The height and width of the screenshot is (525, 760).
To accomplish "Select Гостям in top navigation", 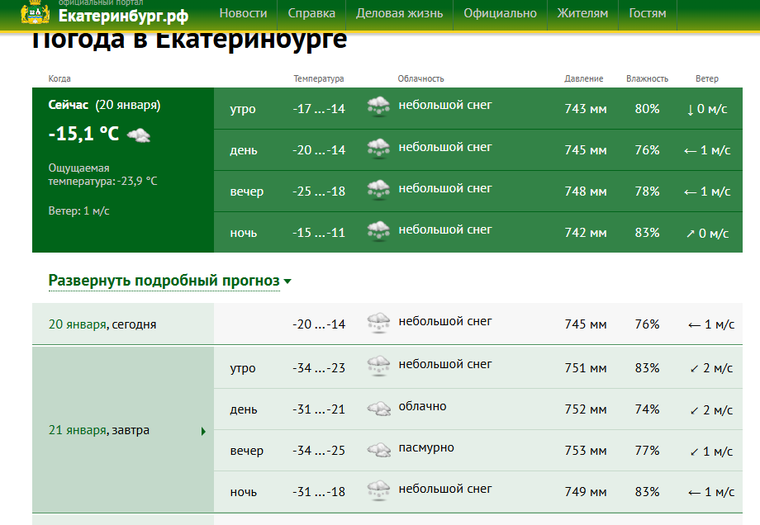I will (647, 14).
